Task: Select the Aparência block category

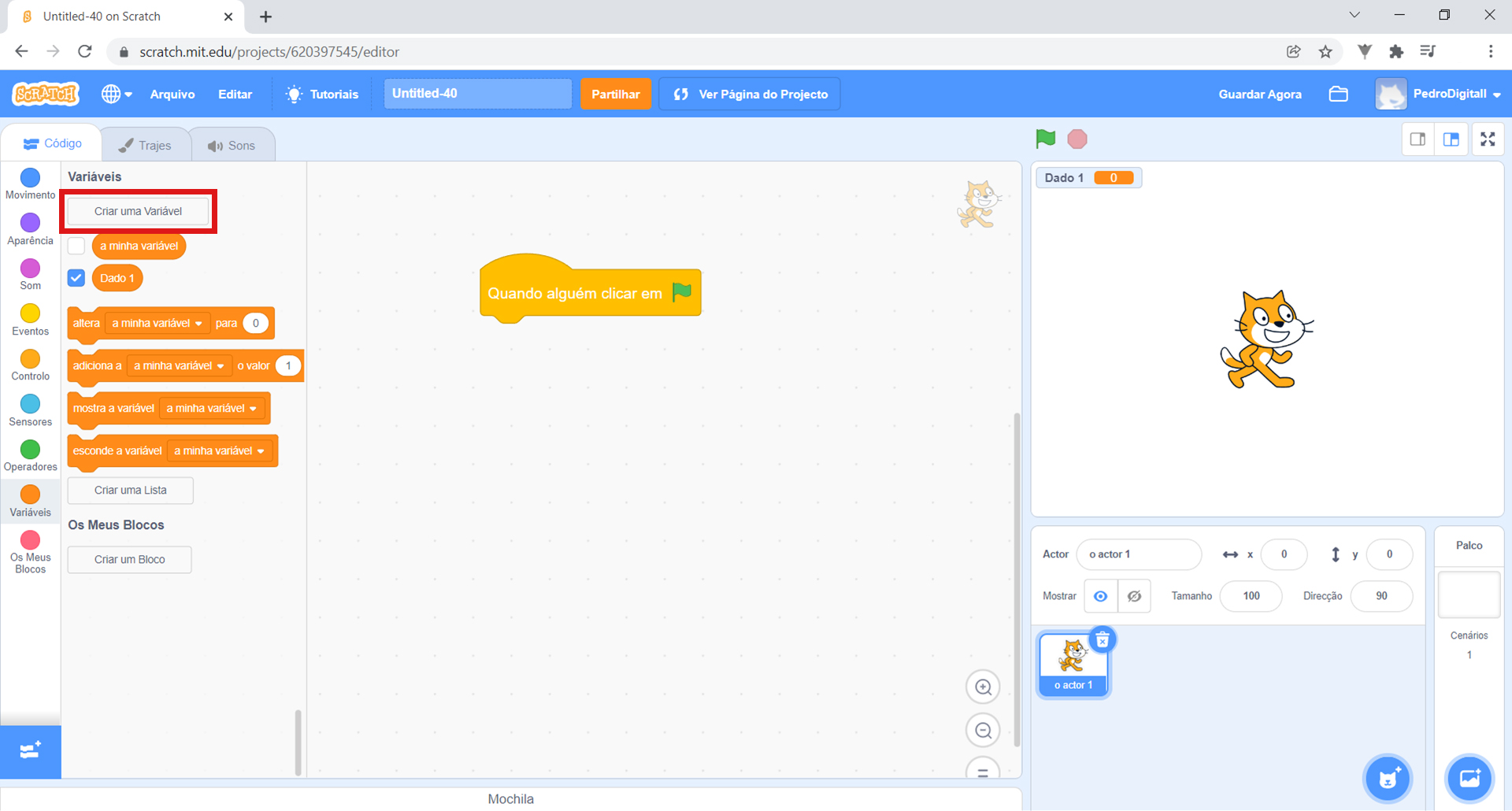Action: 30,229
